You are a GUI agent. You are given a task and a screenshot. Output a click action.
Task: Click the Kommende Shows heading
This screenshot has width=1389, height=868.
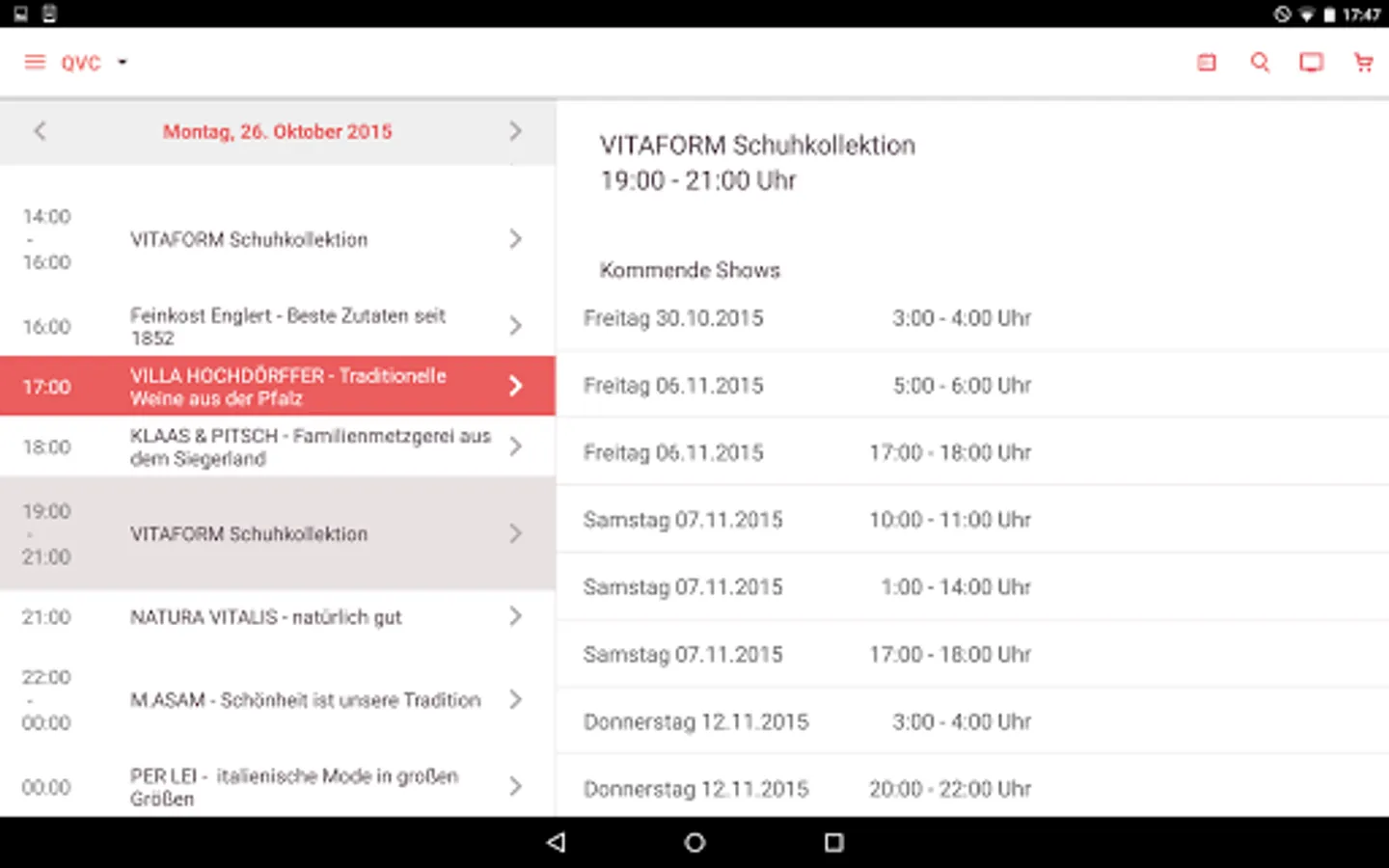coord(690,270)
